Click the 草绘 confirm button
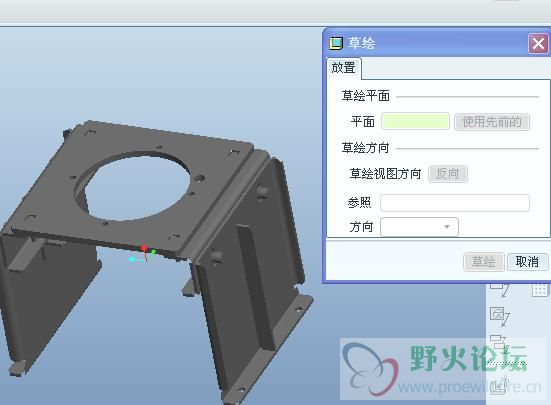Image resolution: width=551 pixels, height=405 pixels. (484, 262)
